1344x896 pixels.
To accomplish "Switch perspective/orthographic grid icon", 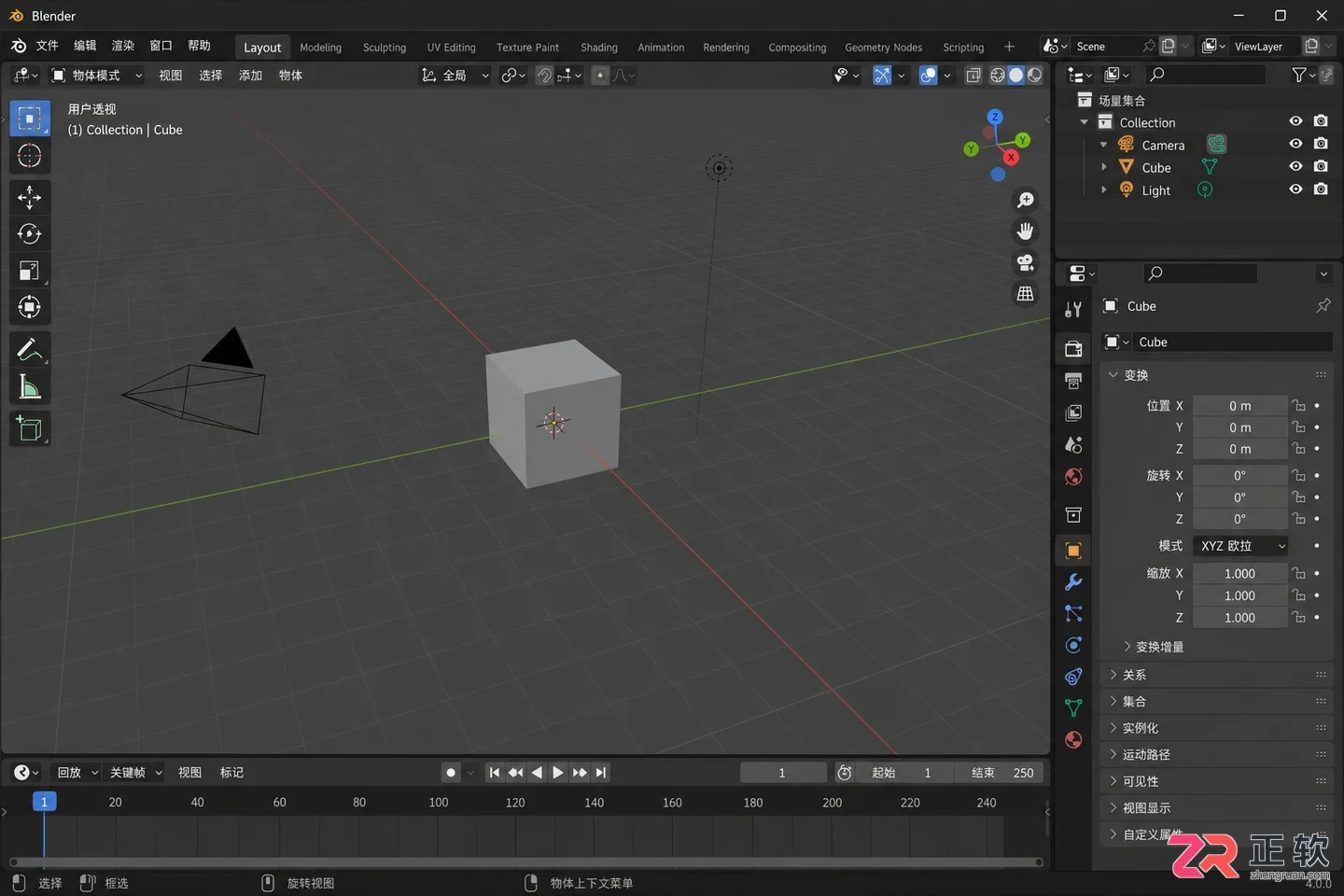I will 1025,294.
